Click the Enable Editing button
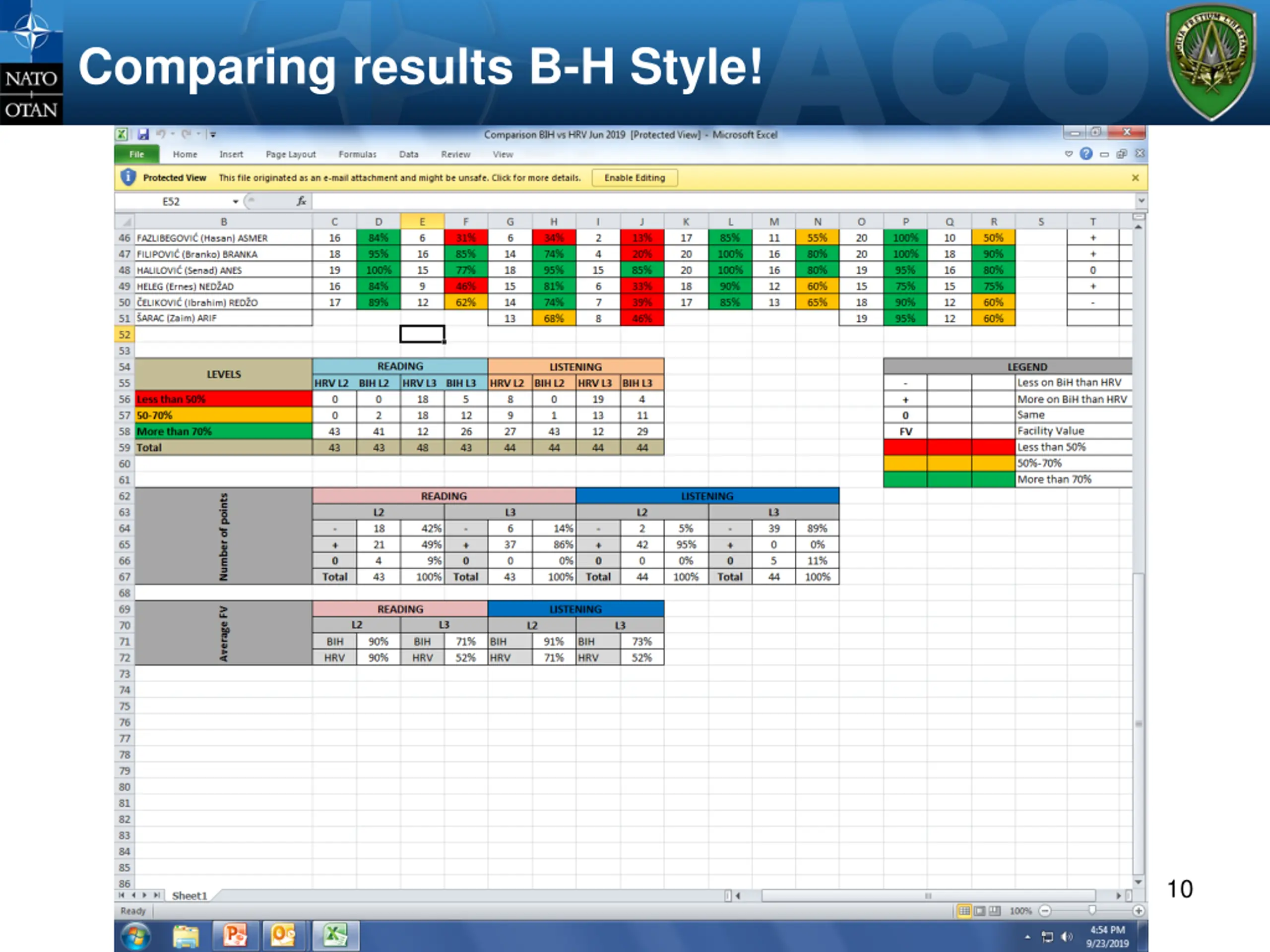The width and height of the screenshot is (1270, 952). click(634, 178)
